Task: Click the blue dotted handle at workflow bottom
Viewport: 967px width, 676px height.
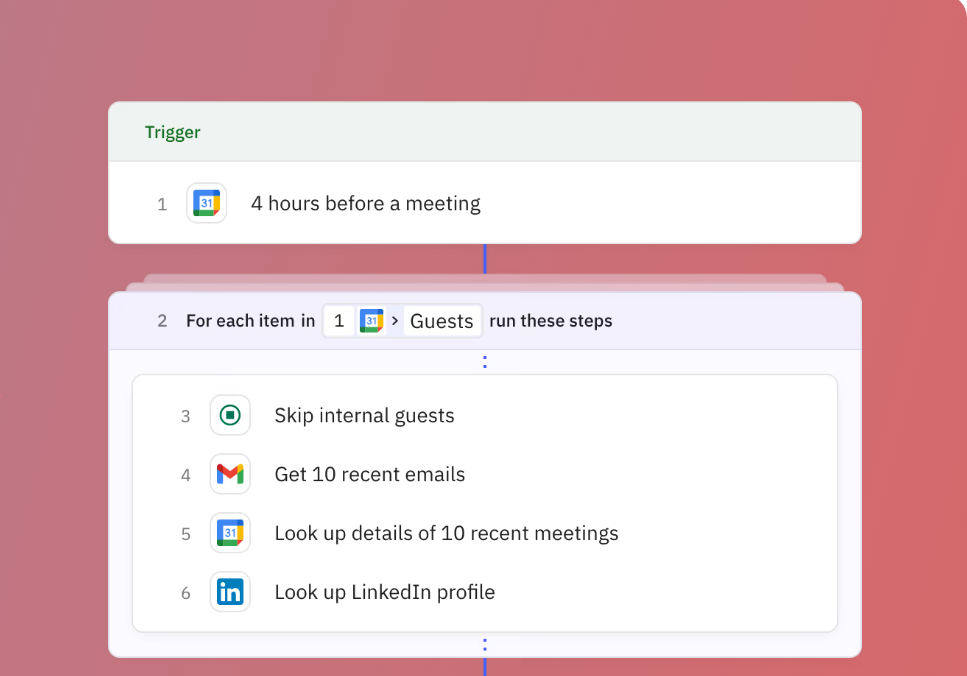Action: [x=485, y=645]
